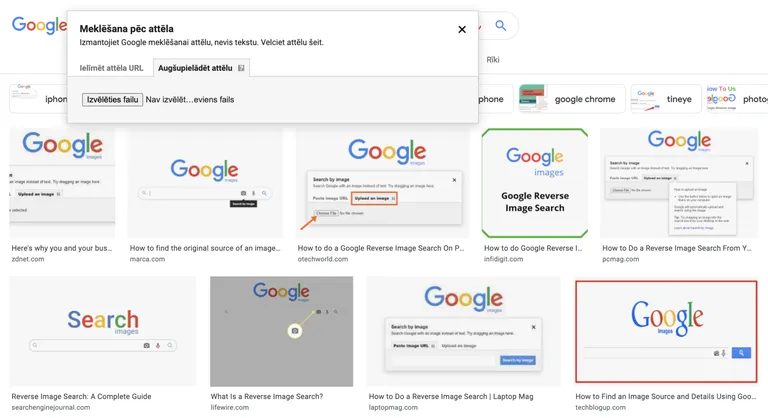Open the pcmag.com result thumbnail
The height and width of the screenshot is (418, 768).
[x=679, y=183]
